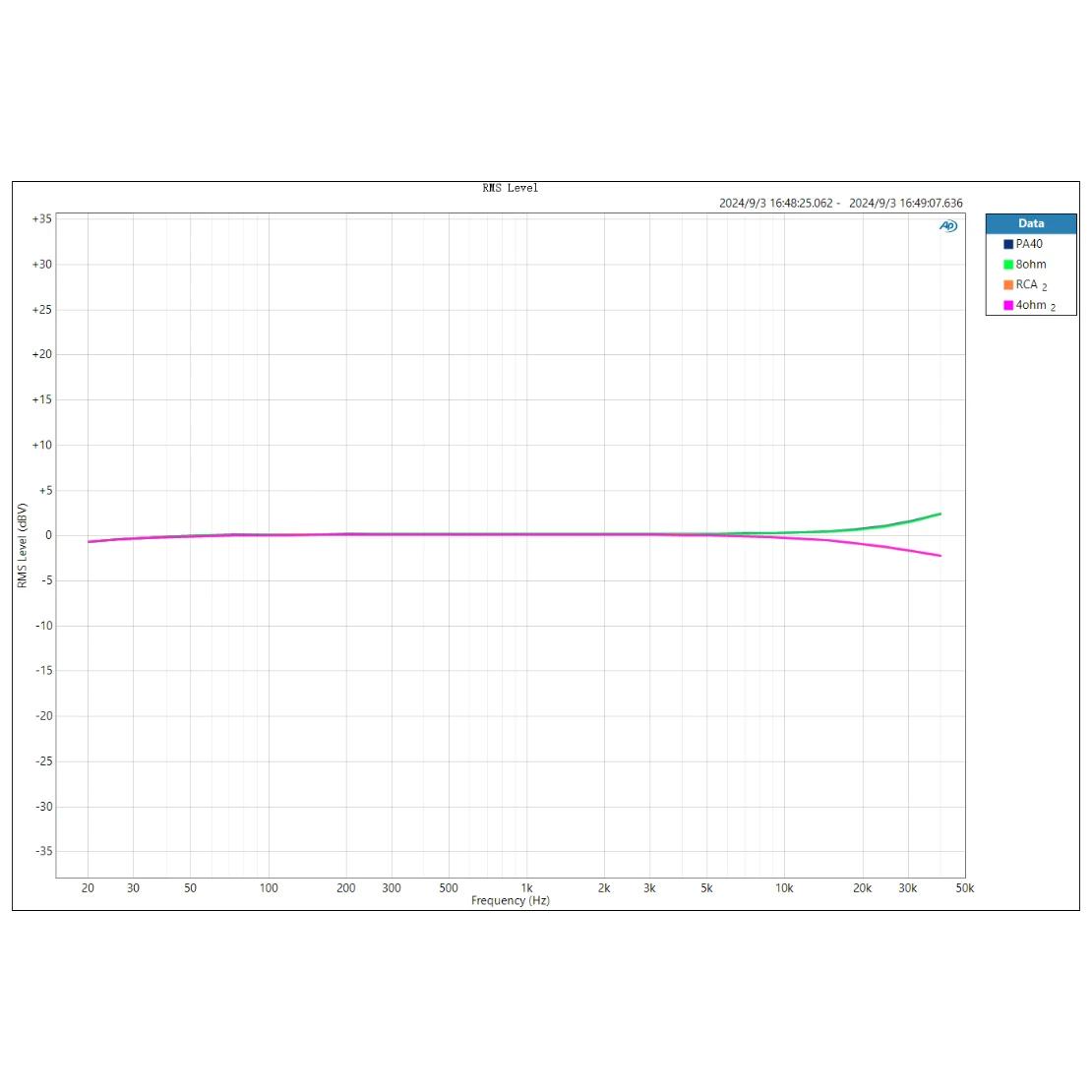
Task: Click the magenta 4ohm 2 legend swatch
Action: click(x=1008, y=306)
